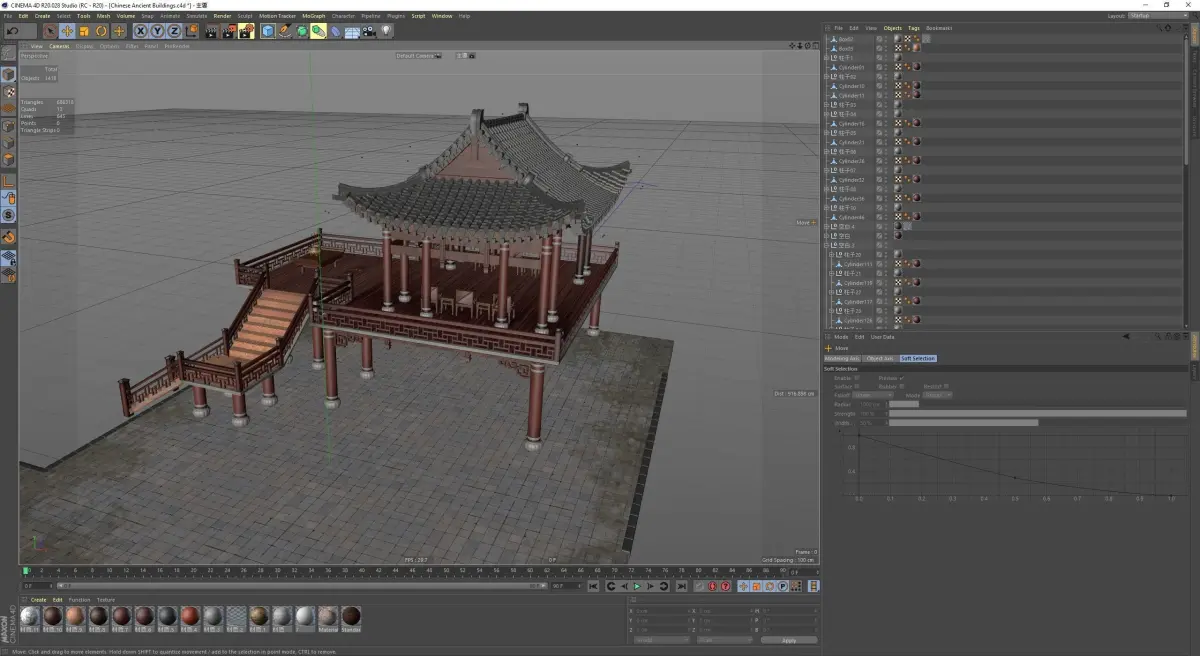
Task: Click Play Forwards button
Action: click(x=636, y=587)
